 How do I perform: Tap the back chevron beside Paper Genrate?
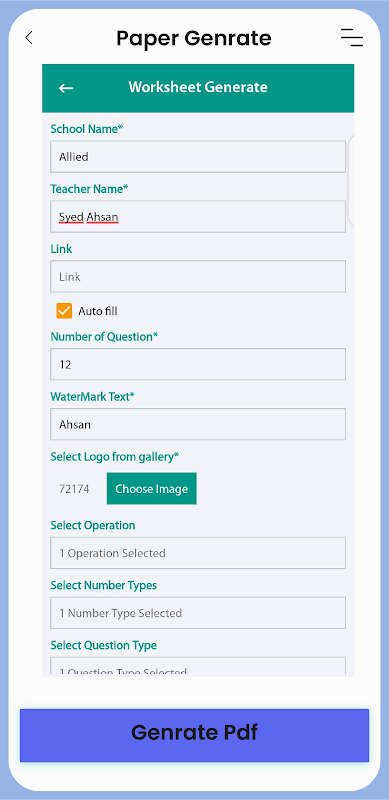[x=29, y=37]
